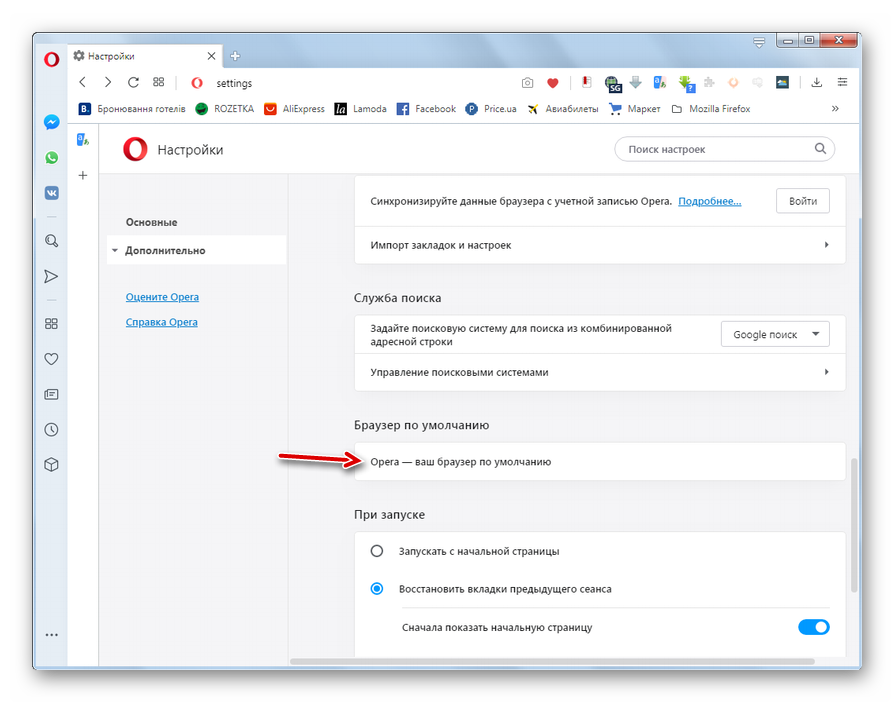Viewport: 895px width, 703px height.
Task: Collapse the Дополнительно section
Action: (196, 251)
